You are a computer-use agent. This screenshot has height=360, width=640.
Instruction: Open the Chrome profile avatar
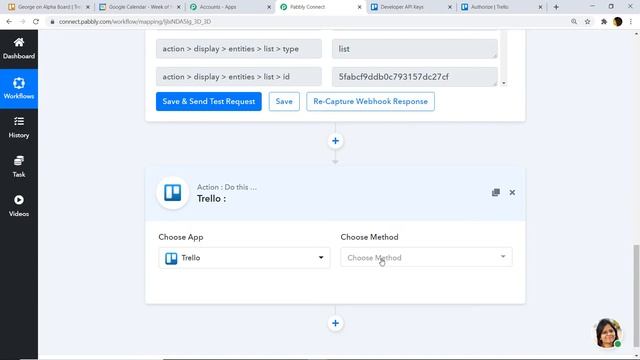[x=618, y=22]
